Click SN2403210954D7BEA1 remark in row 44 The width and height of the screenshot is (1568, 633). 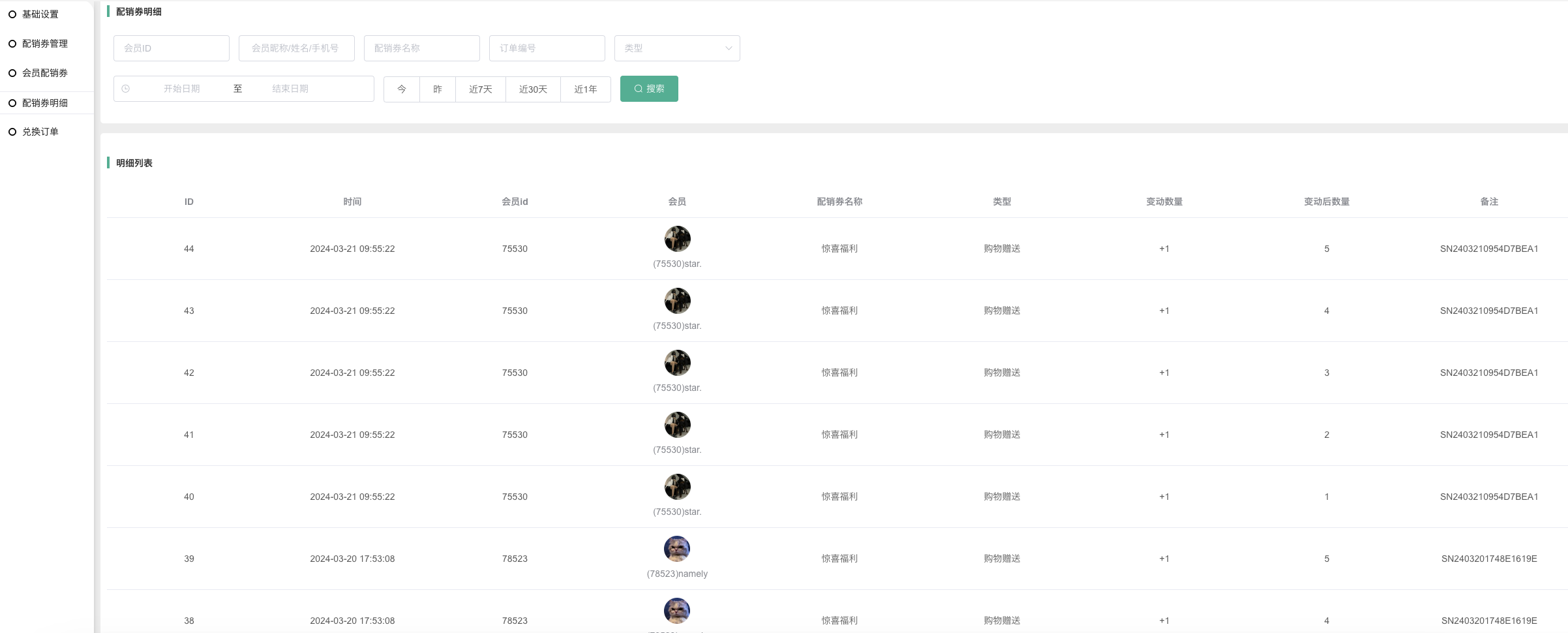tap(1489, 249)
